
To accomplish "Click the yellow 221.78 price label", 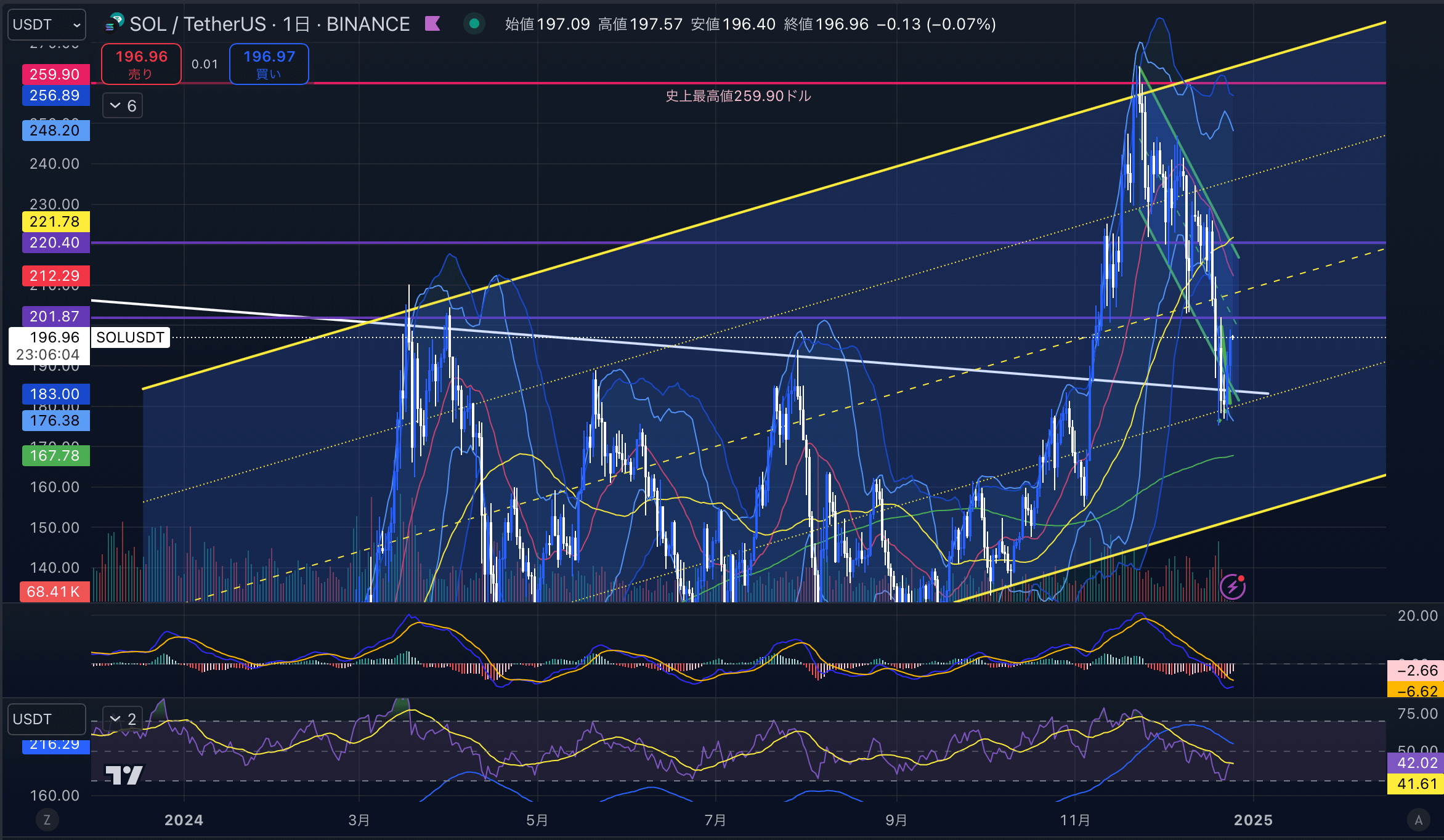I will 55,222.
